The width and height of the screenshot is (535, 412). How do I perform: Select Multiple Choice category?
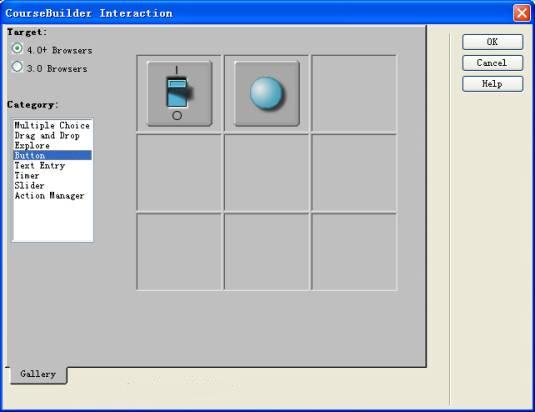pyautogui.click(x=52, y=126)
